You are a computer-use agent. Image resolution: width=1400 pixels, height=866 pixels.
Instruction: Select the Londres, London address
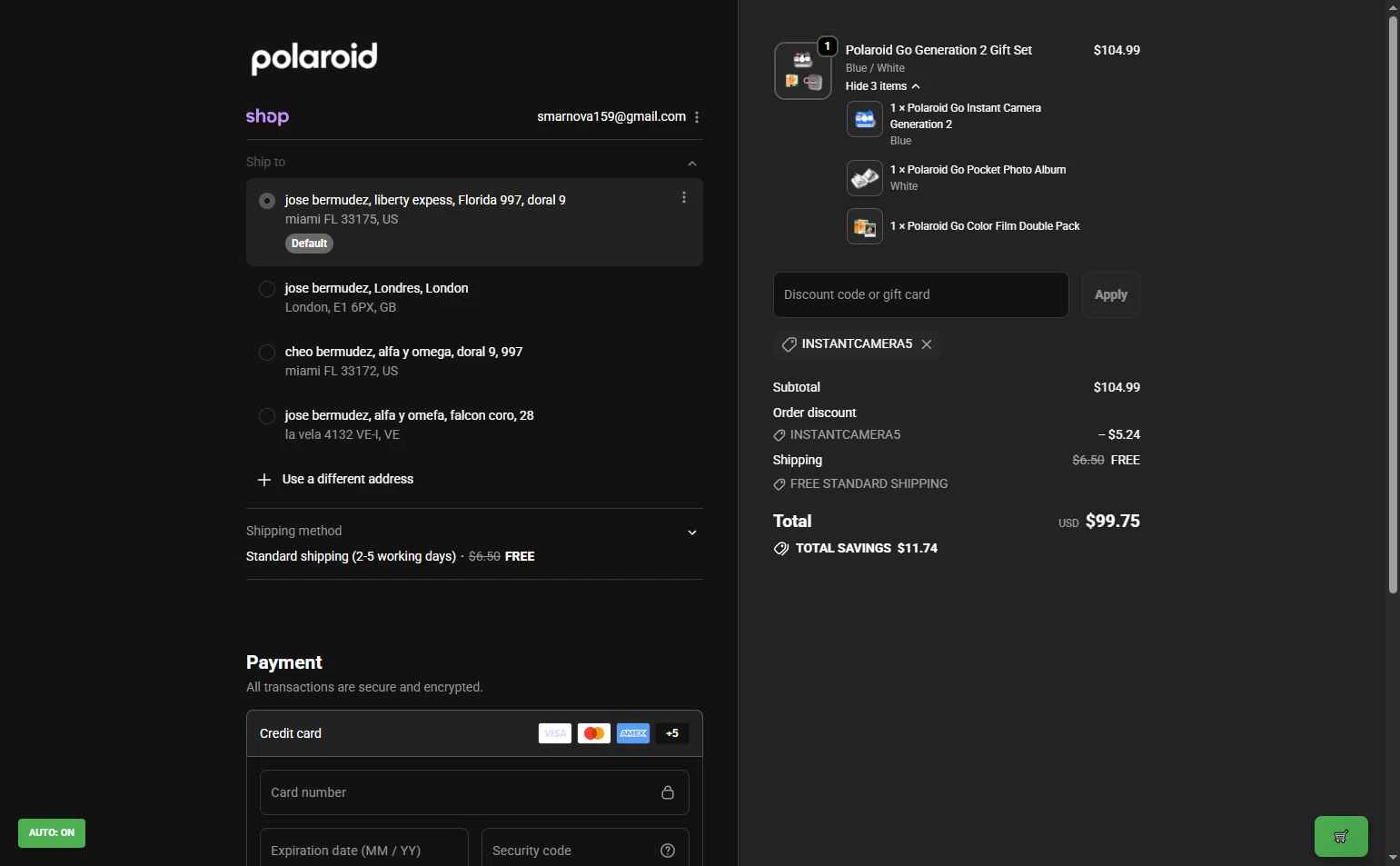[x=267, y=289]
